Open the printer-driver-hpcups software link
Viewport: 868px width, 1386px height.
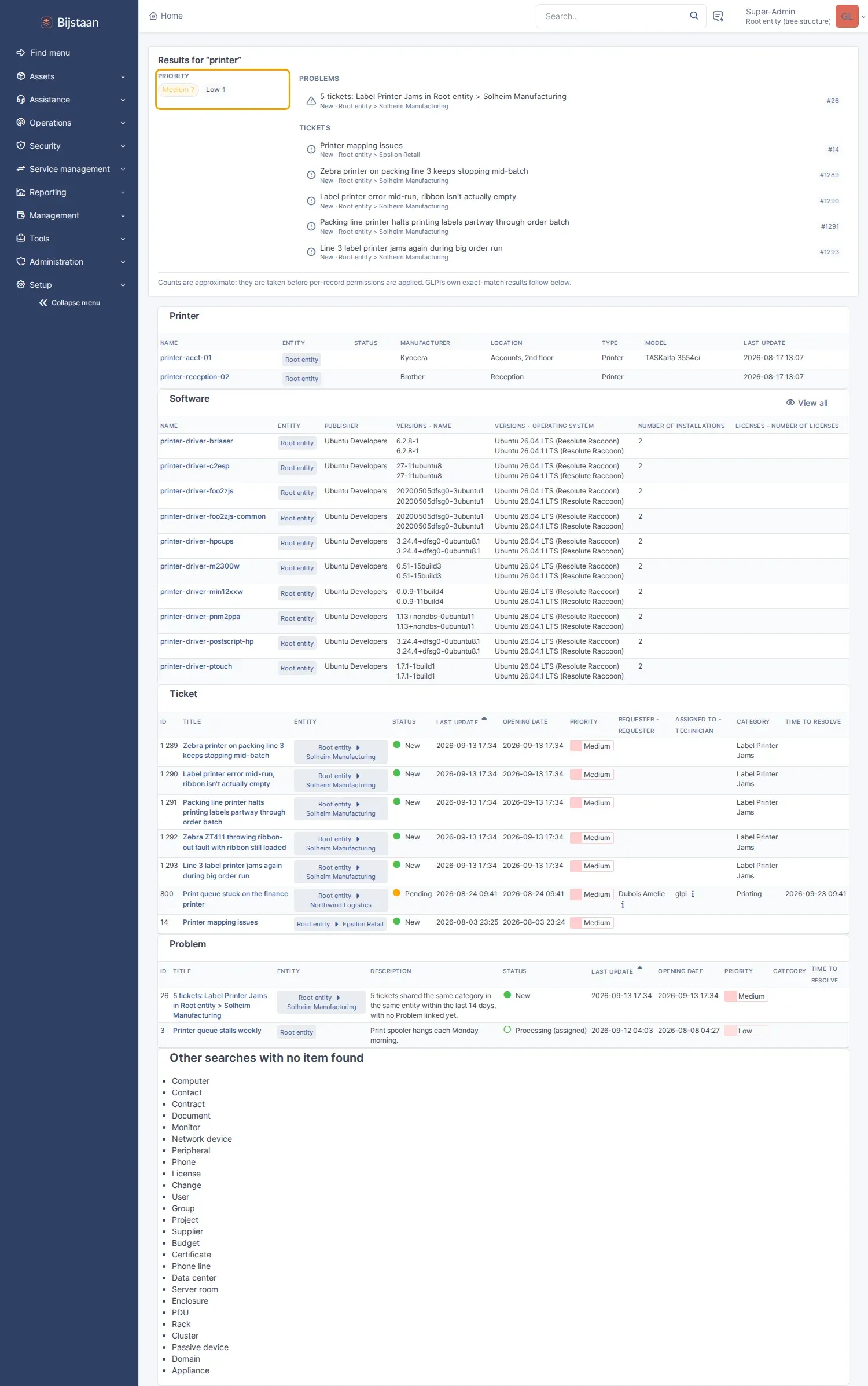(197, 541)
